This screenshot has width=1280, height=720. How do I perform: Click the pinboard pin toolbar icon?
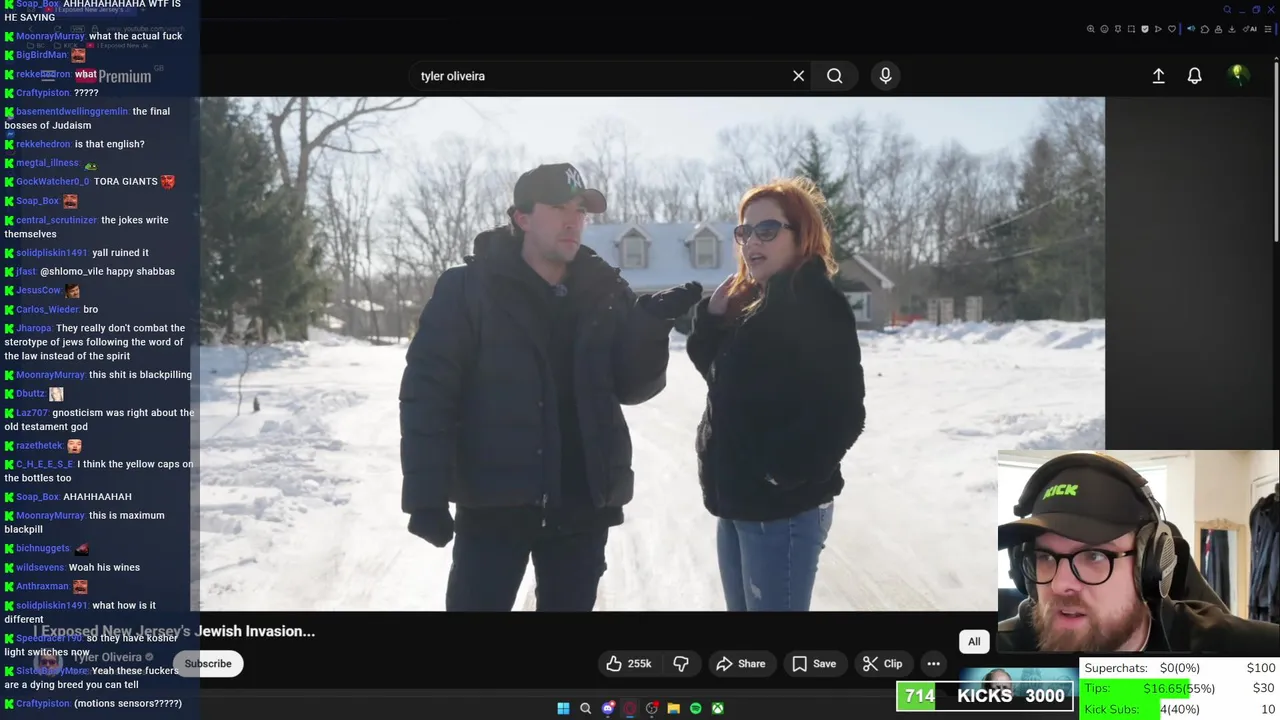tap(1118, 29)
